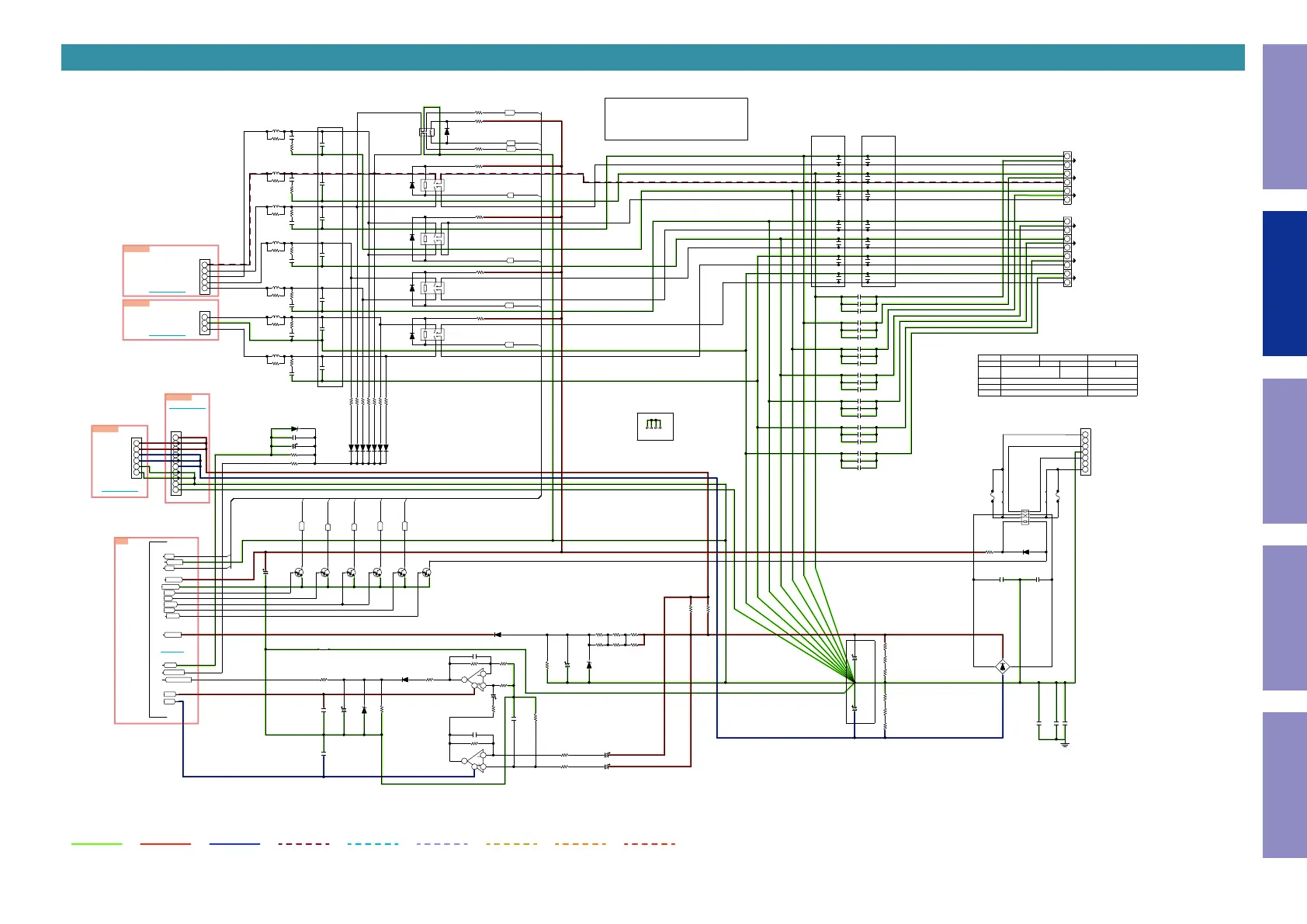Click the solid blue legend line

click(x=234, y=843)
